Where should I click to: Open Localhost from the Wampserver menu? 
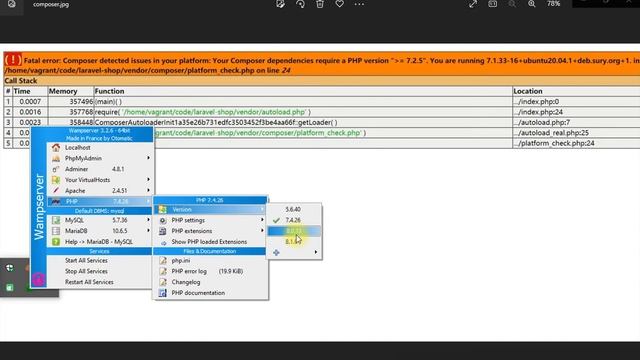100,147
